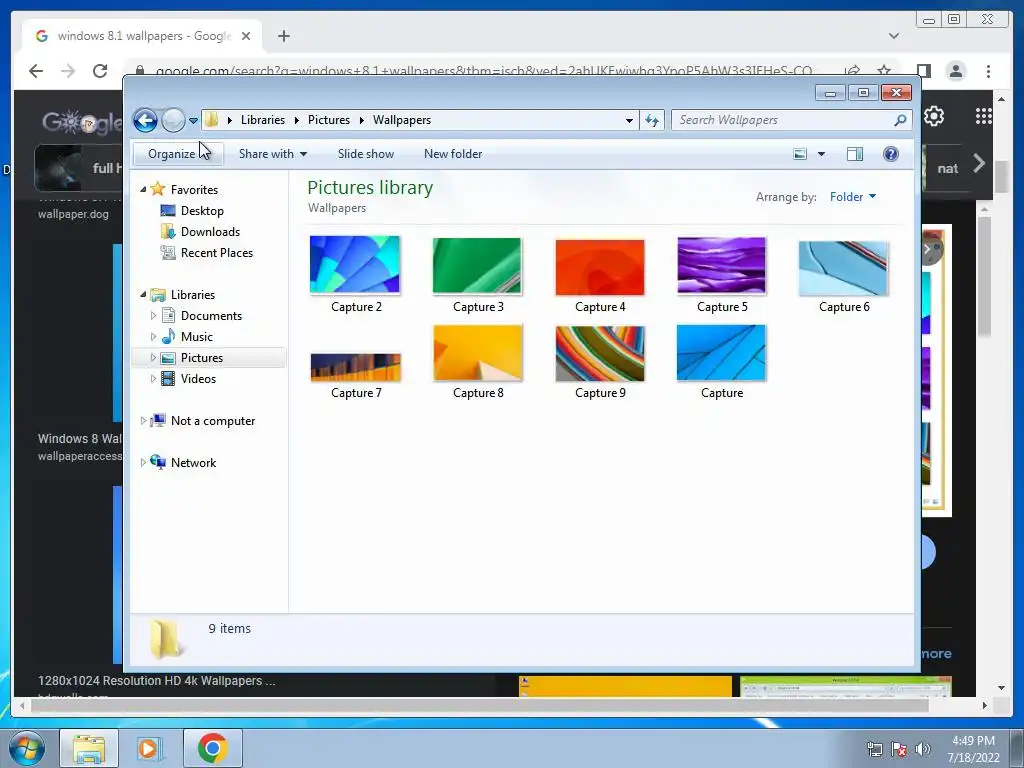This screenshot has height=768, width=1024.
Task: Open Google settings gear in Chrome
Action: [934, 116]
